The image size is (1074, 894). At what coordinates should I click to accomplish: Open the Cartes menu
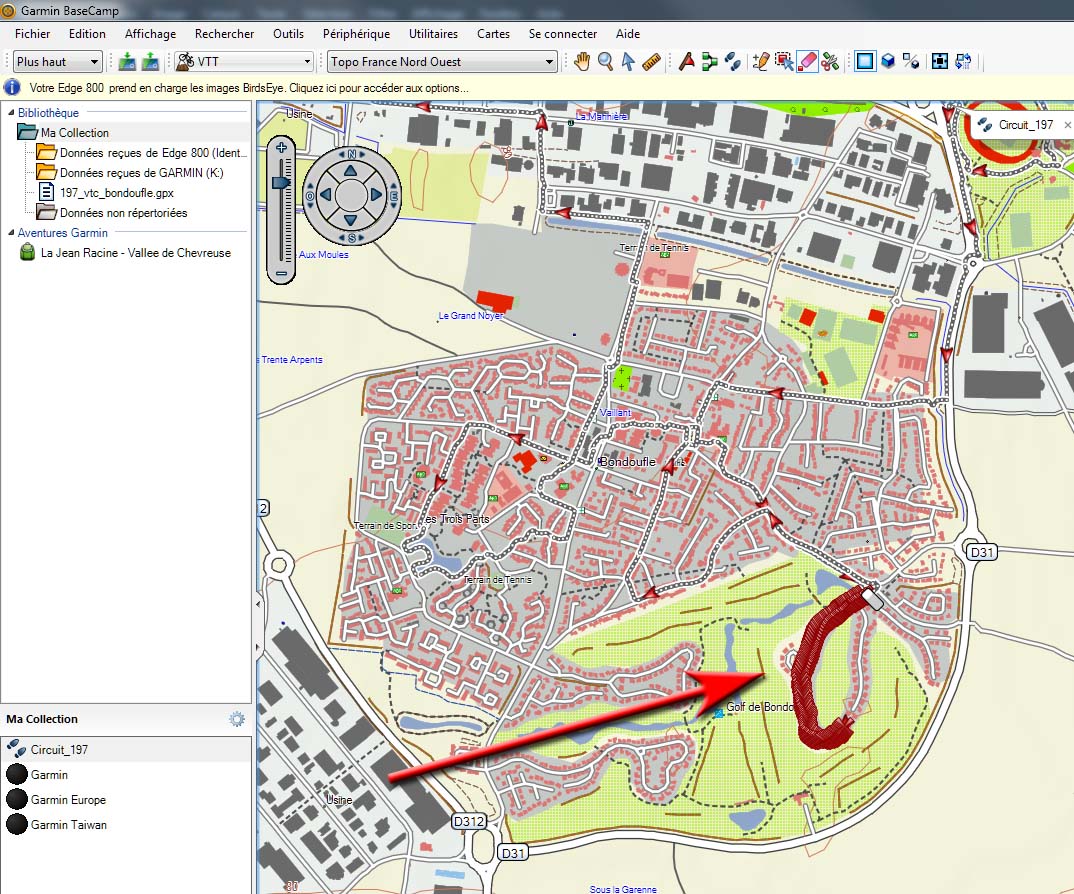tap(493, 34)
